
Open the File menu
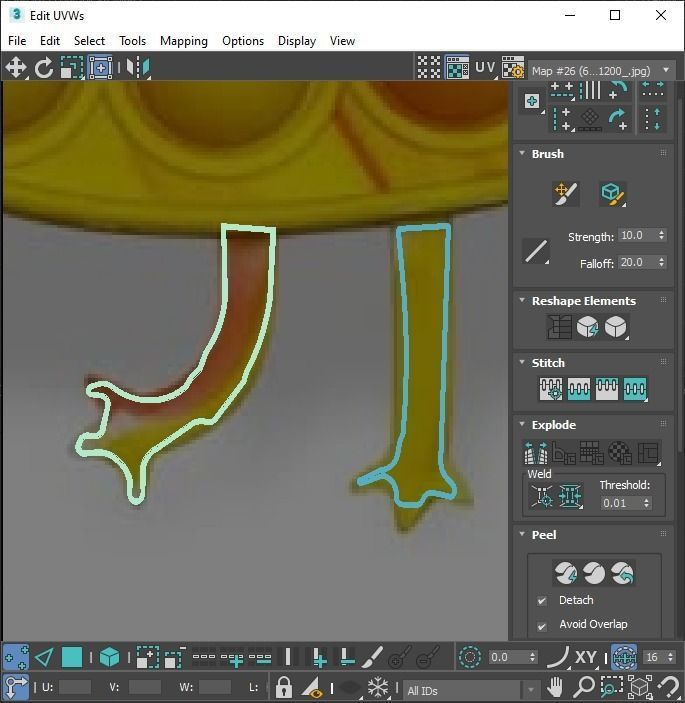17,41
